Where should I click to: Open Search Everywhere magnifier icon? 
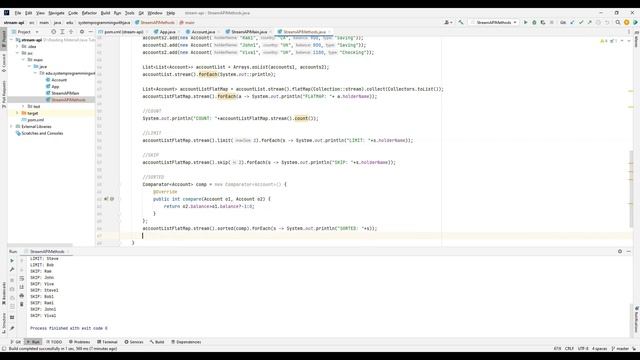pos(618,22)
